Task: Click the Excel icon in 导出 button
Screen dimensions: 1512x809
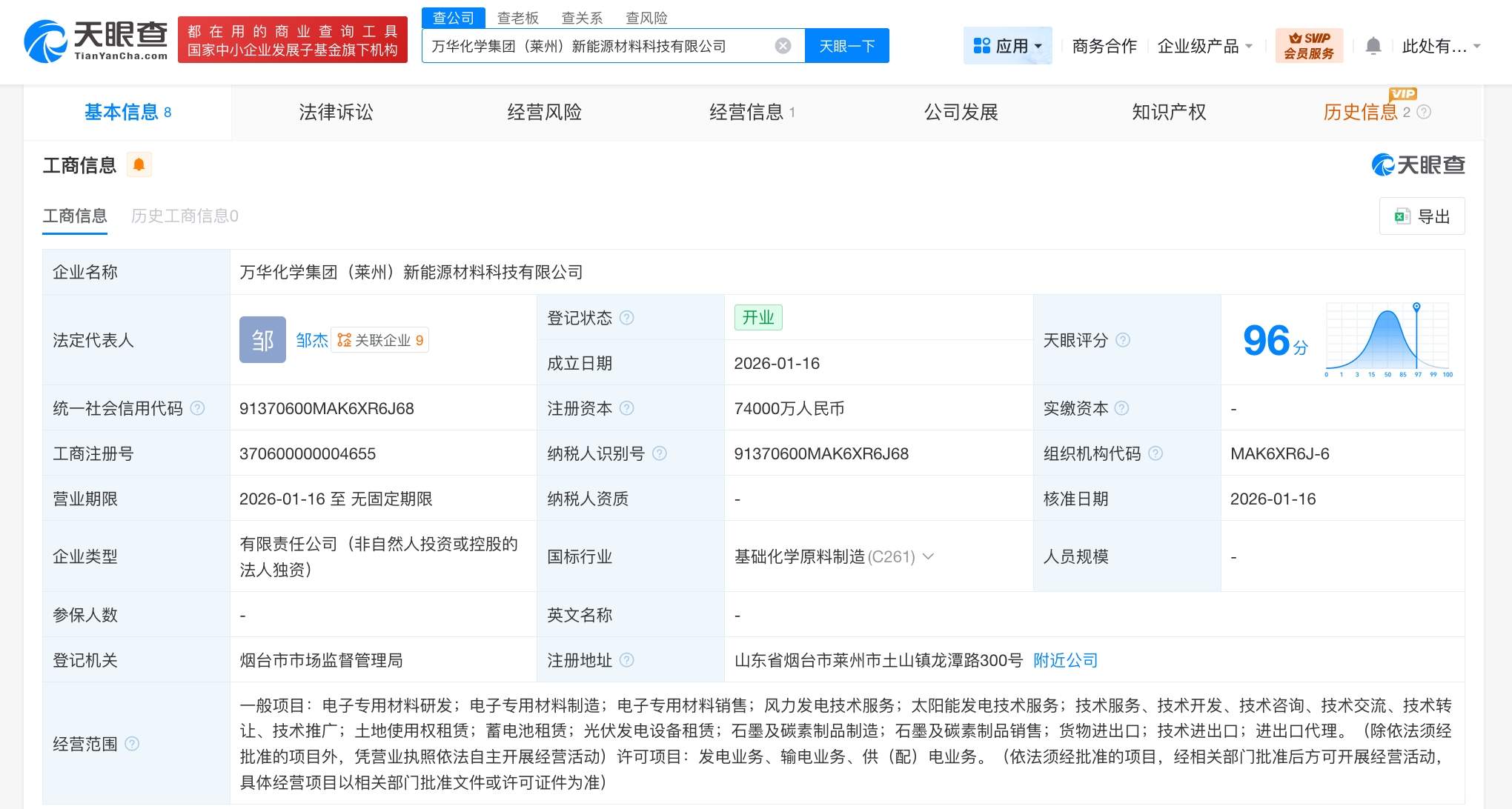Action: point(1401,216)
